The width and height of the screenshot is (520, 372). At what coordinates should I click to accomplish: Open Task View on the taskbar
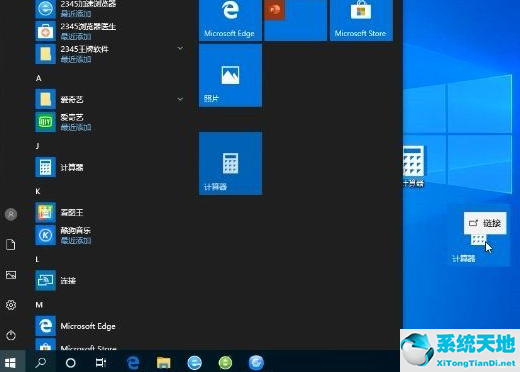click(101, 363)
